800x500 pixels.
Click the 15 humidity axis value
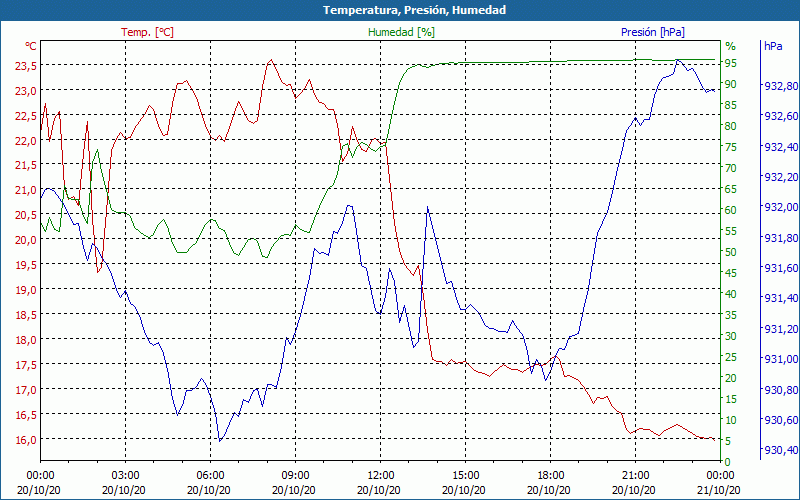click(x=731, y=399)
